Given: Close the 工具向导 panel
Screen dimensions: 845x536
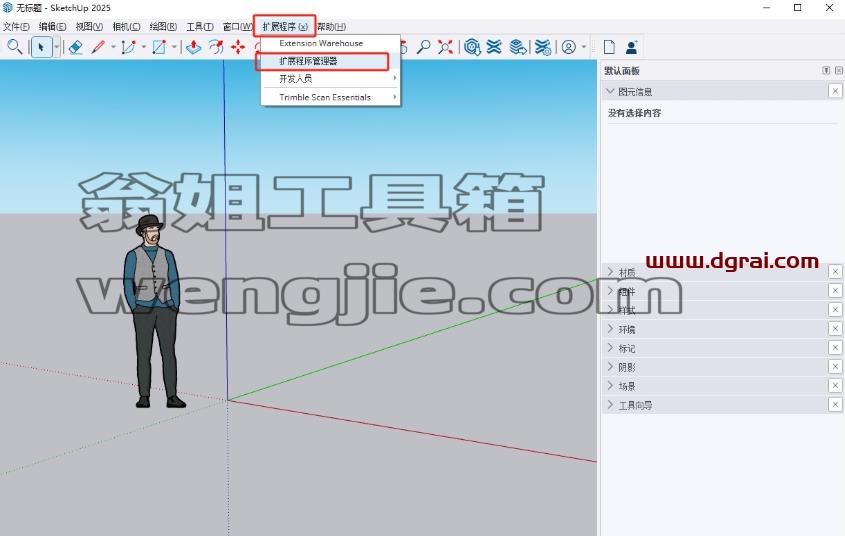Looking at the screenshot, I should [x=835, y=405].
